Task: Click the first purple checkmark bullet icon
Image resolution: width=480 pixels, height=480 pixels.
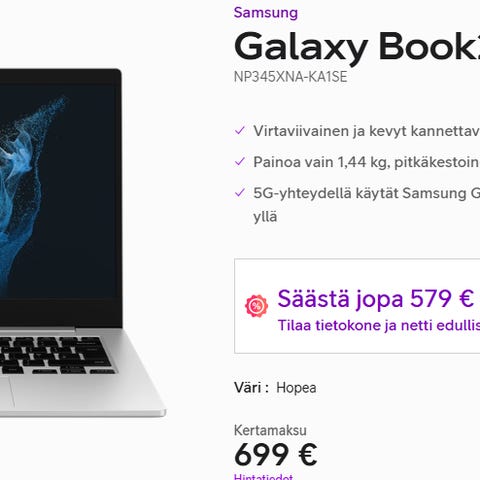Action: coord(240,131)
